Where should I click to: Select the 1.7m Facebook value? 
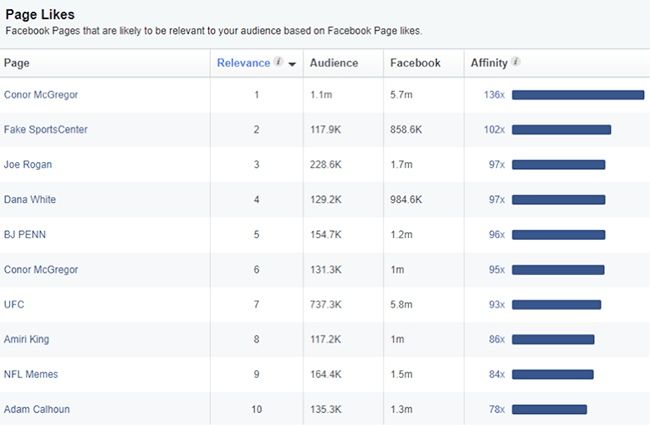401,165
